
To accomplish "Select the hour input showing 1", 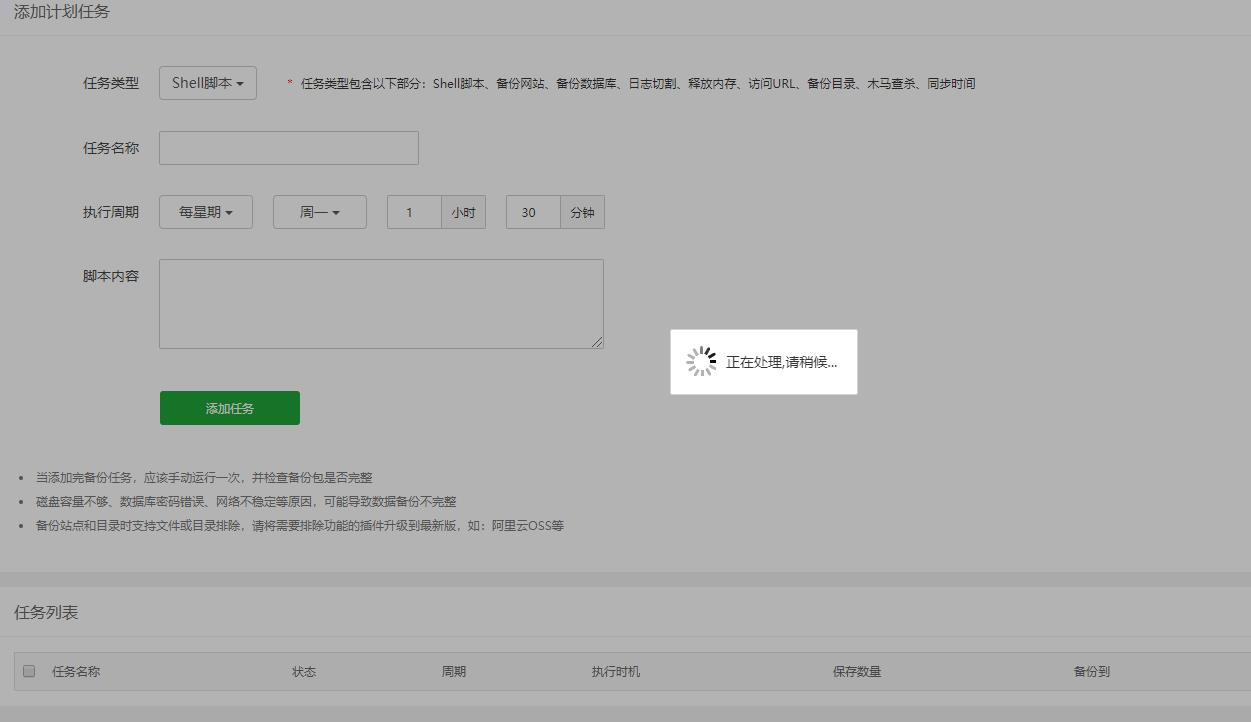I will tap(413, 211).
